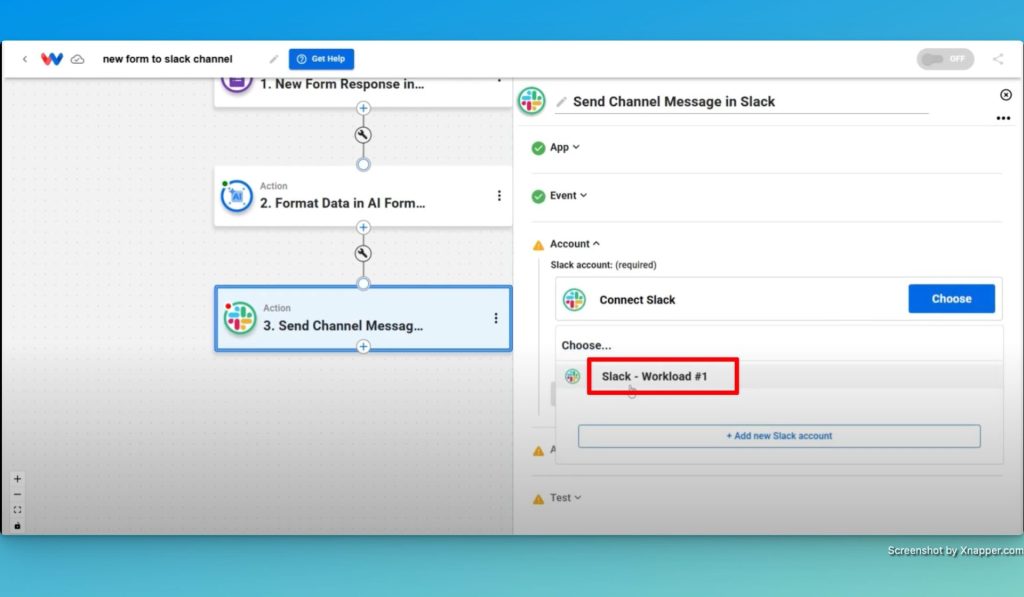Expand the Event section
This screenshot has height=597, width=1024.
pos(568,195)
